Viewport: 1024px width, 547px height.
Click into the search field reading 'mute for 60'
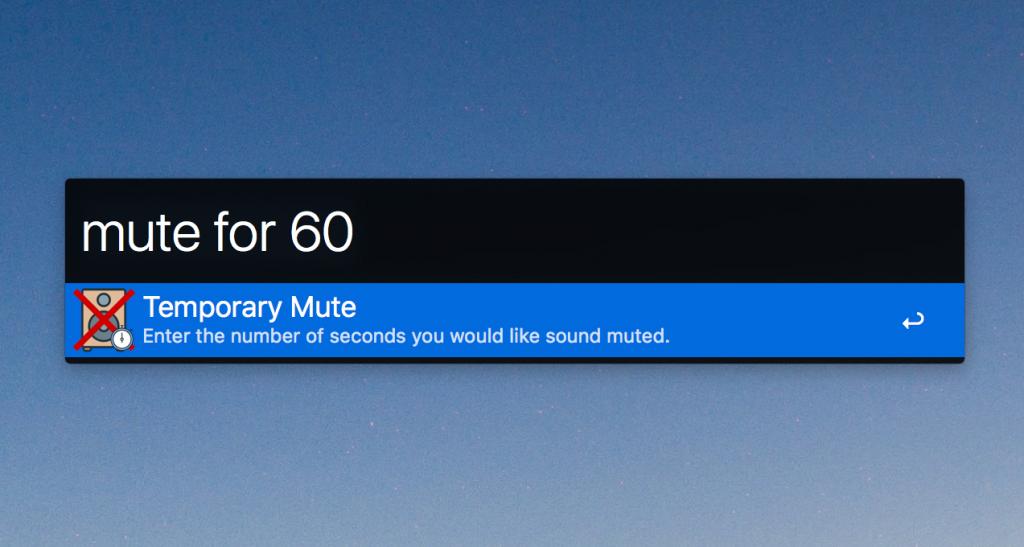tap(515, 231)
